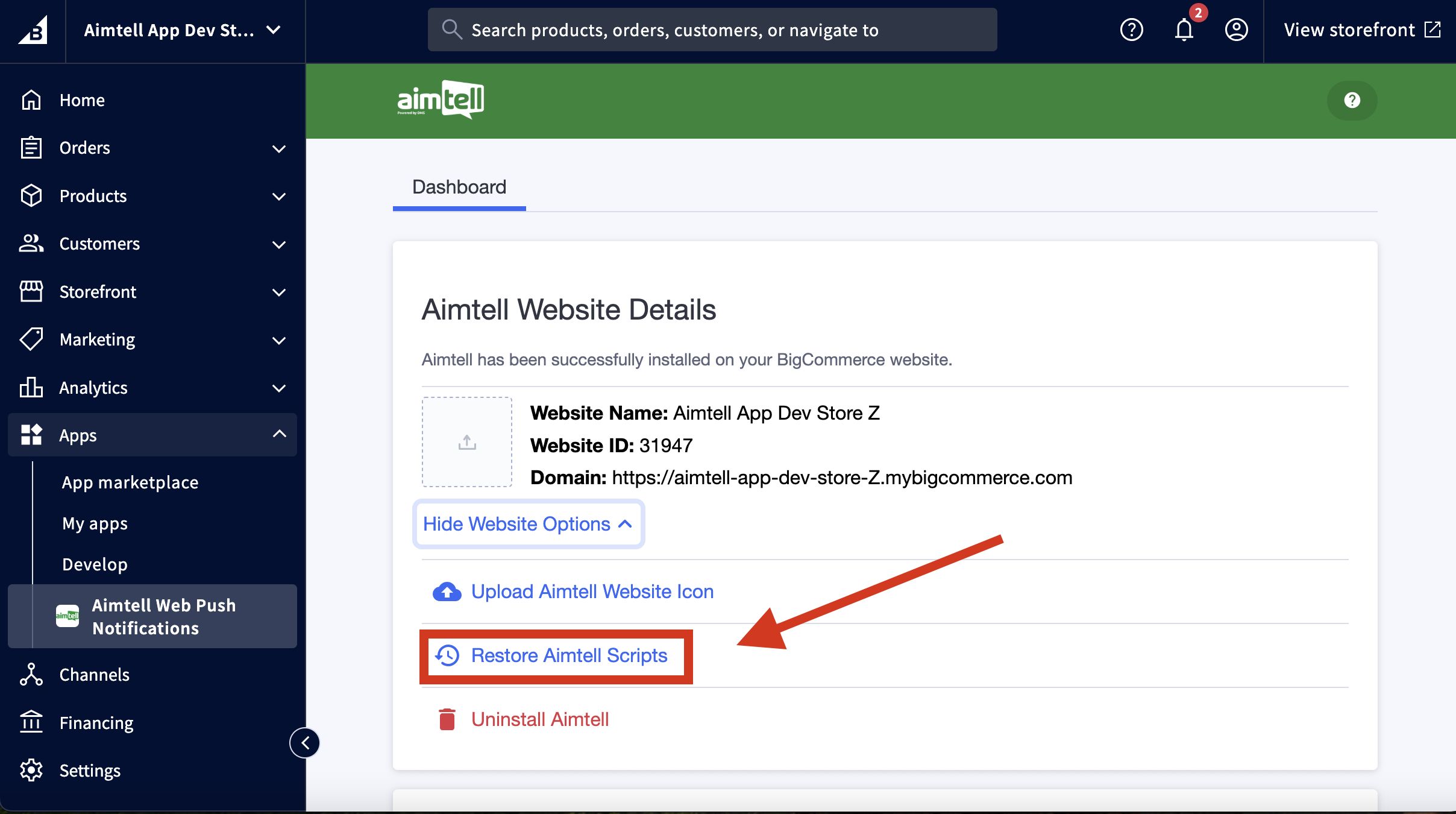Viewport: 1456px width, 814px height.
Task: Open the notifications bell icon
Action: [x=1184, y=30]
